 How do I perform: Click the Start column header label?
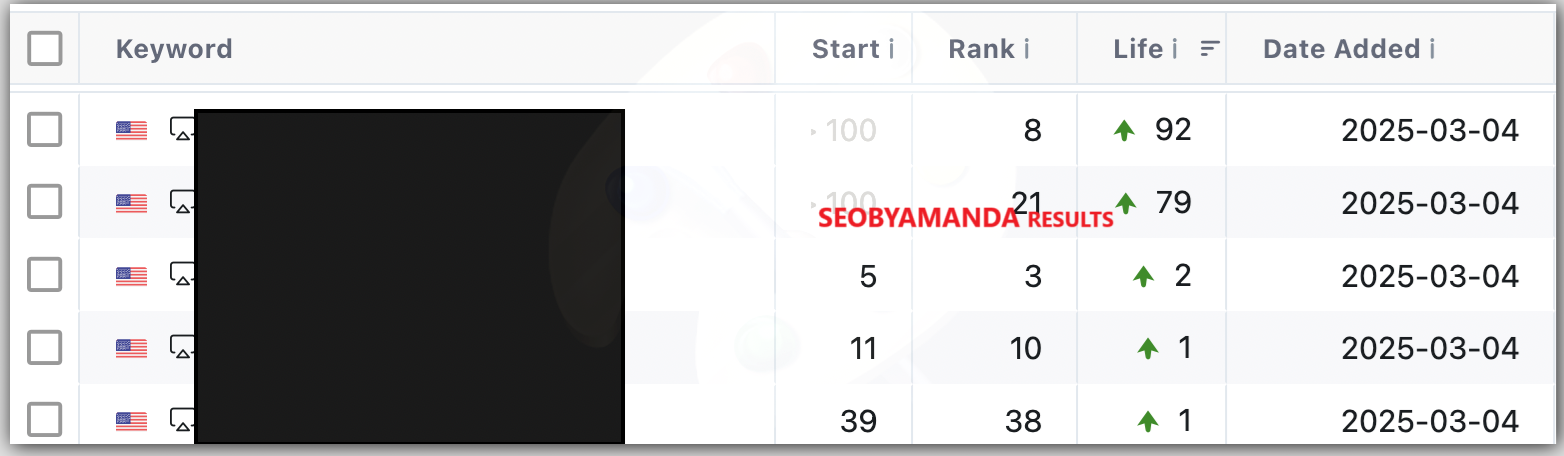[846, 49]
